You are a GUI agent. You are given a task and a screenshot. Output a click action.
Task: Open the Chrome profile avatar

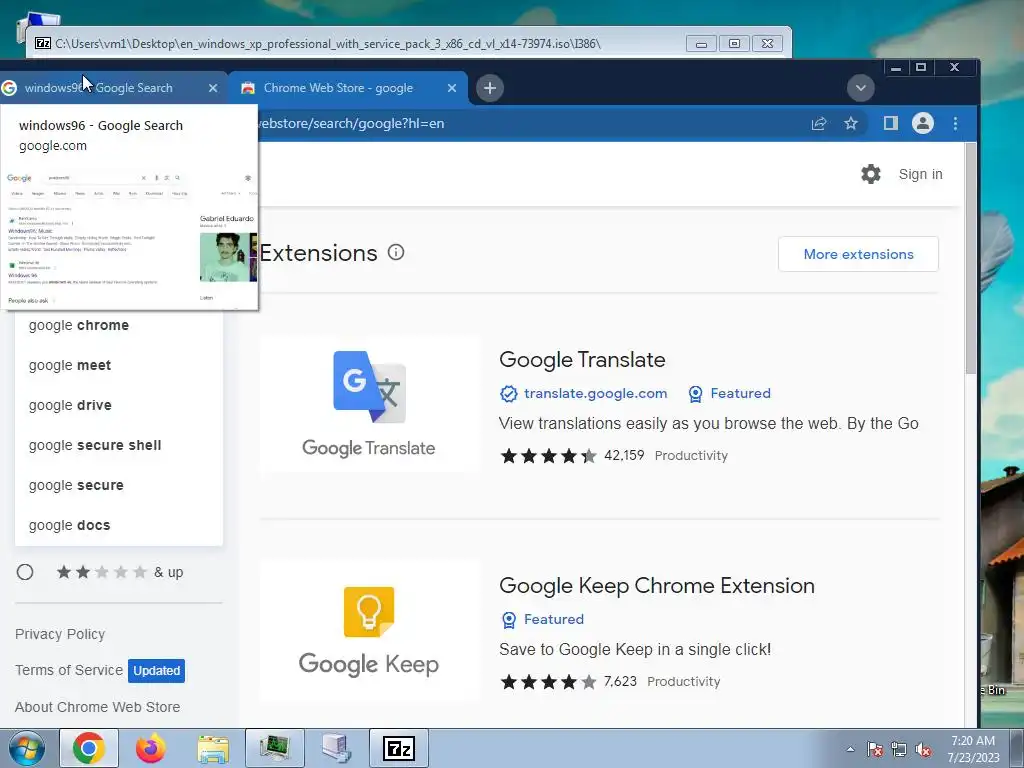click(922, 123)
